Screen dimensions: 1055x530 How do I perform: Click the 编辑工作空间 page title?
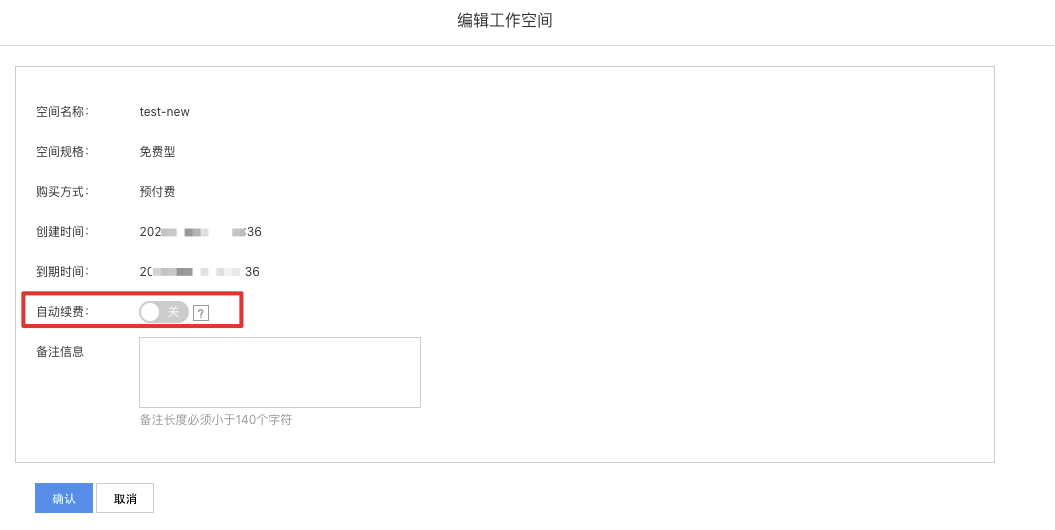[505, 21]
